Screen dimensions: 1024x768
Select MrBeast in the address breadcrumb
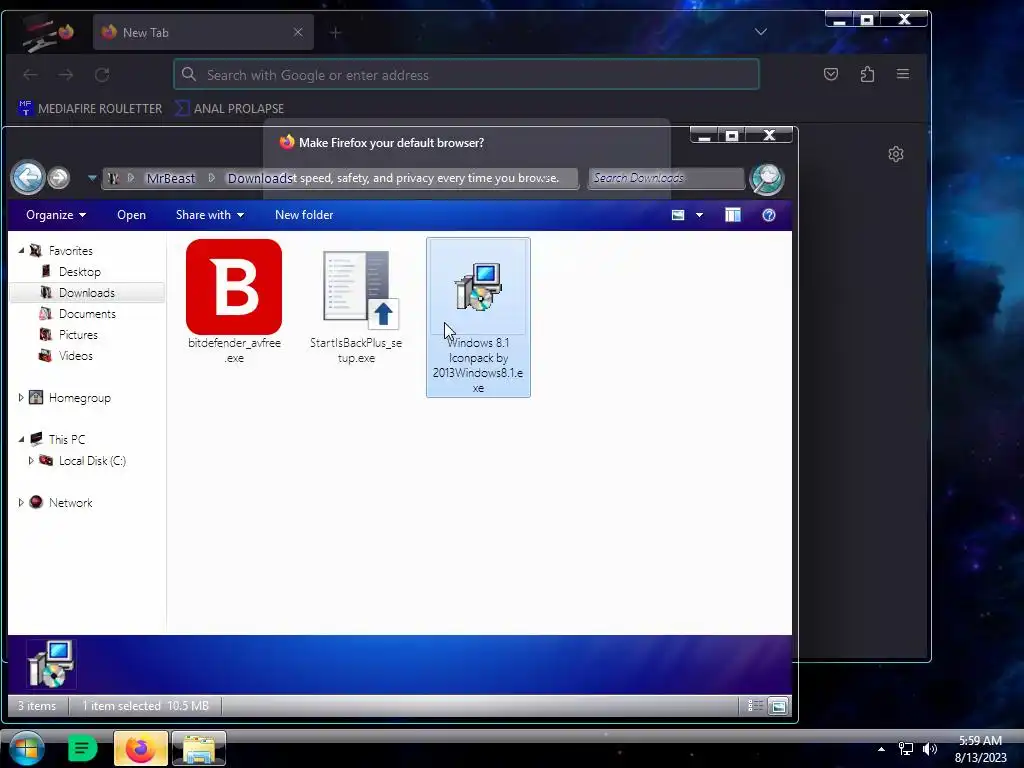point(170,178)
